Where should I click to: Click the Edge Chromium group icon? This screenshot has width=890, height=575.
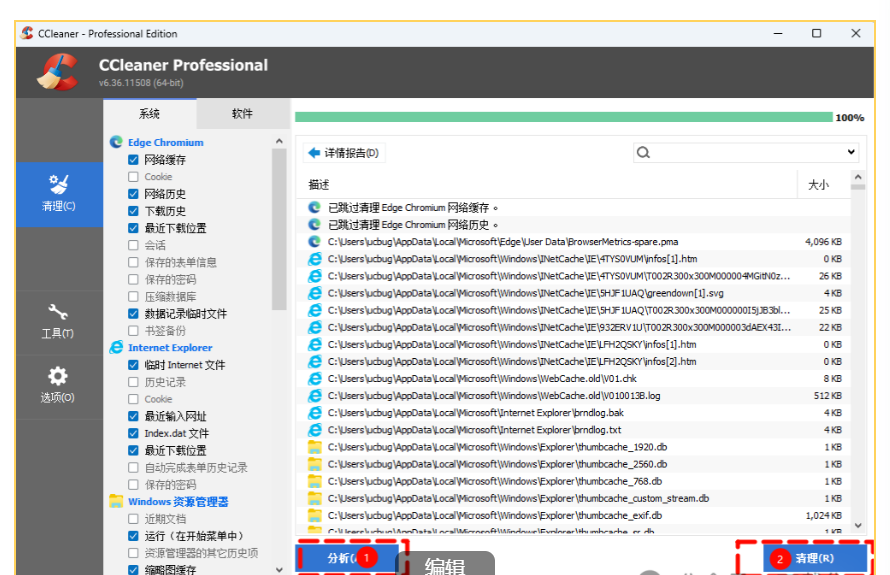pyautogui.click(x=116, y=142)
